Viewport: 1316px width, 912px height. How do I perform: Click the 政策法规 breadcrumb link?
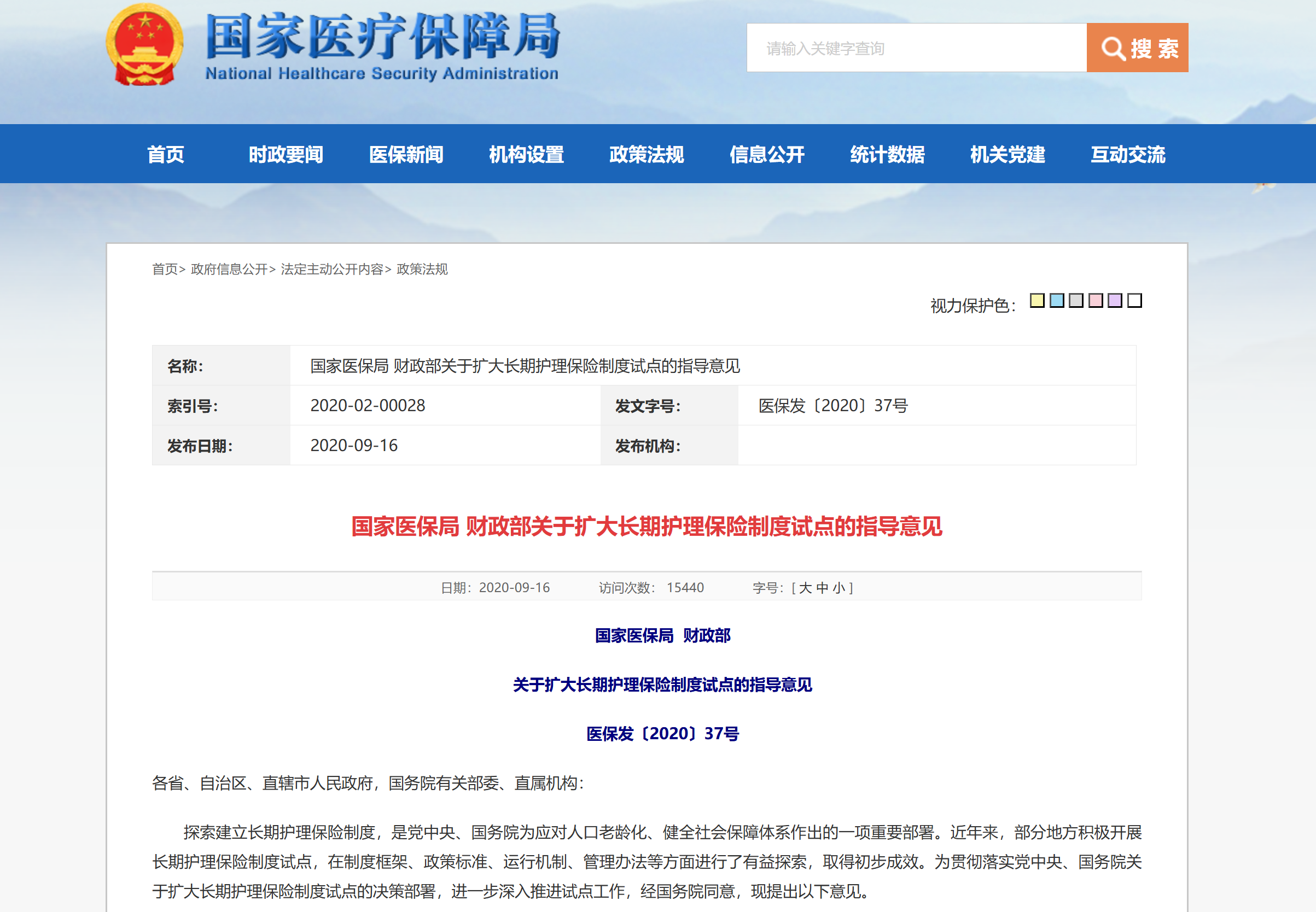click(422, 269)
